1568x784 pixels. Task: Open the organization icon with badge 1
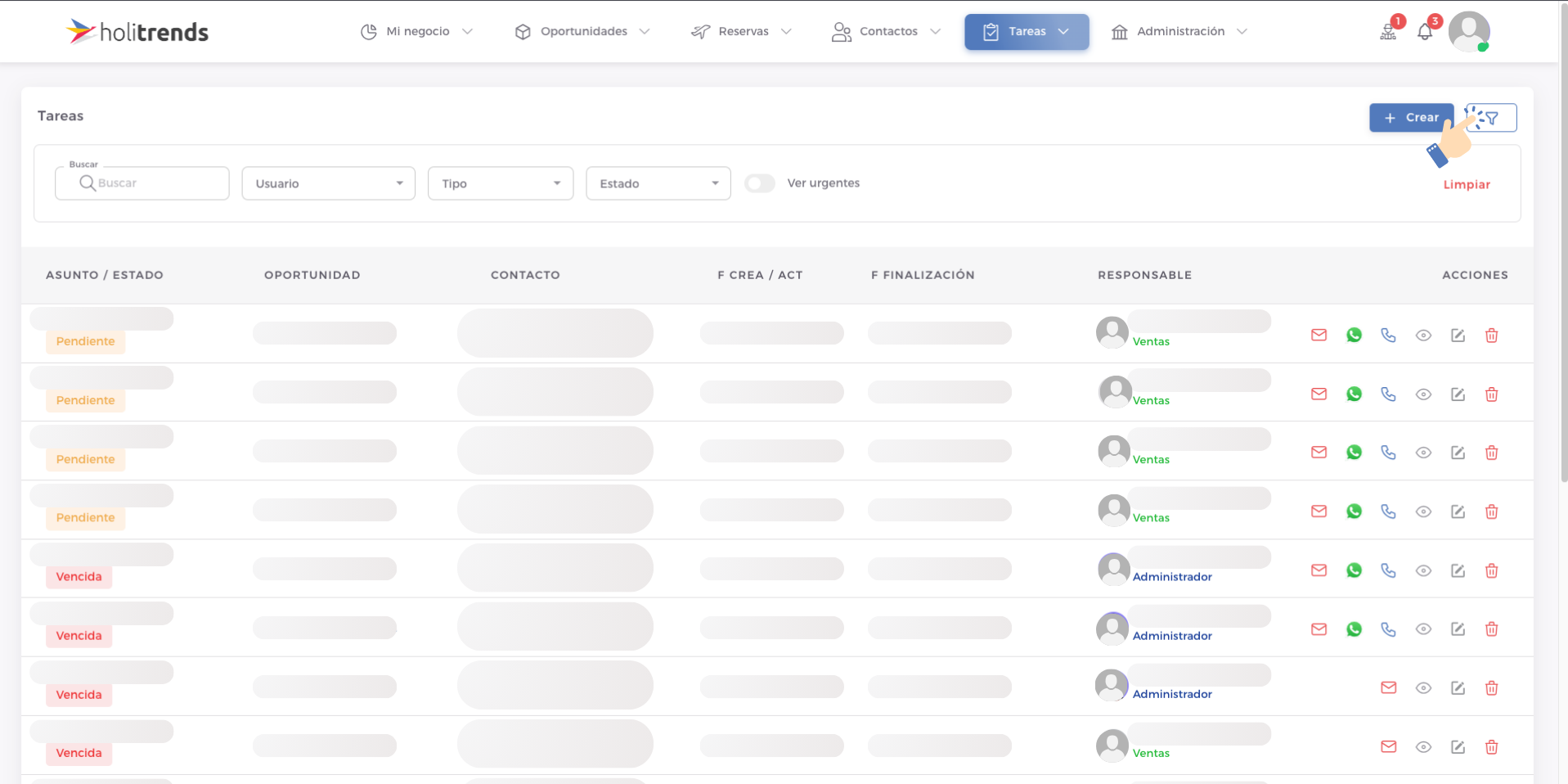click(x=1388, y=31)
